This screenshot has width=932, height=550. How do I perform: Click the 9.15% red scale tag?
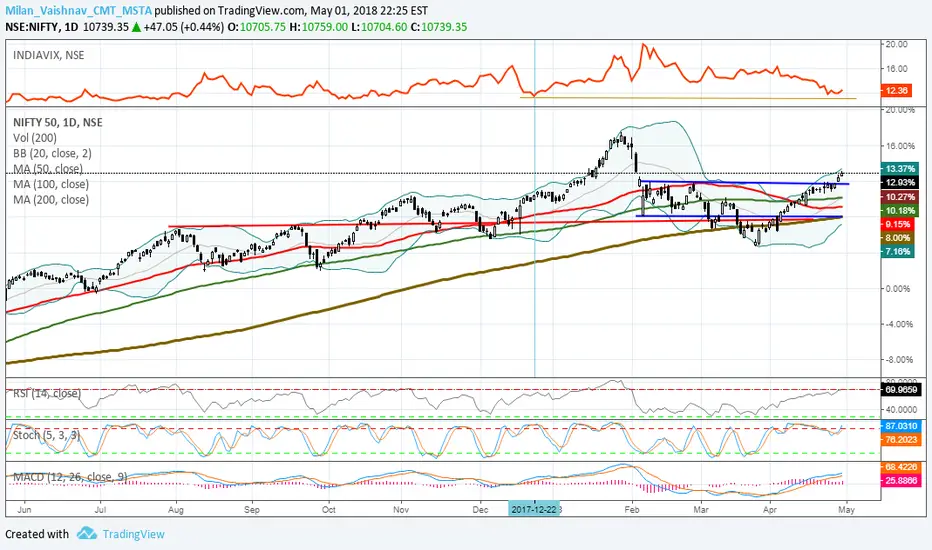click(x=898, y=224)
